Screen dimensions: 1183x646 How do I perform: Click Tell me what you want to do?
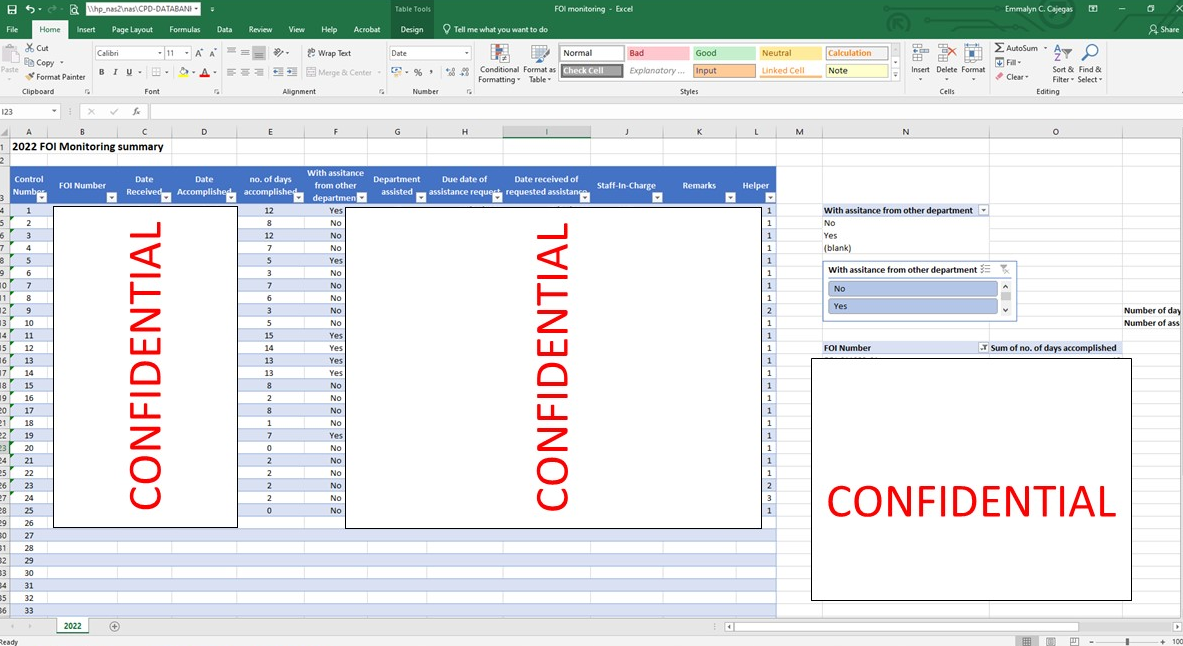[x=495, y=29]
